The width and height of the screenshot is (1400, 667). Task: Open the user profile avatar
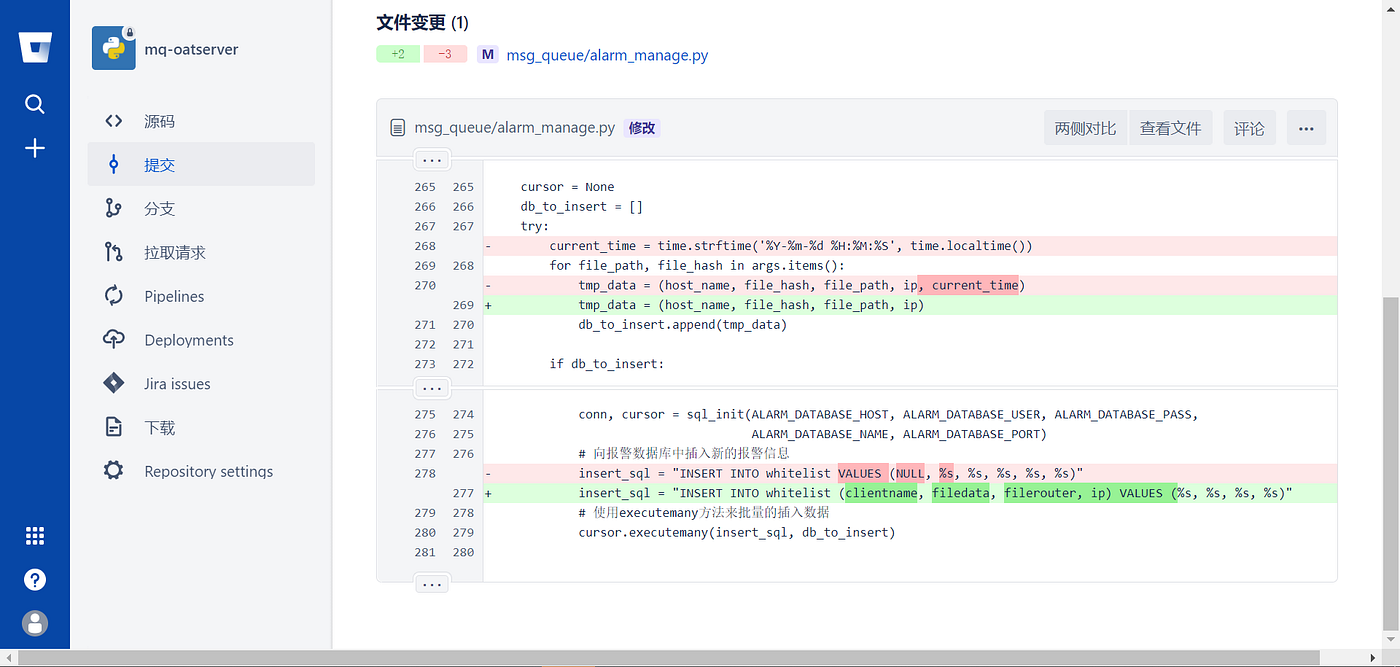(x=34, y=623)
